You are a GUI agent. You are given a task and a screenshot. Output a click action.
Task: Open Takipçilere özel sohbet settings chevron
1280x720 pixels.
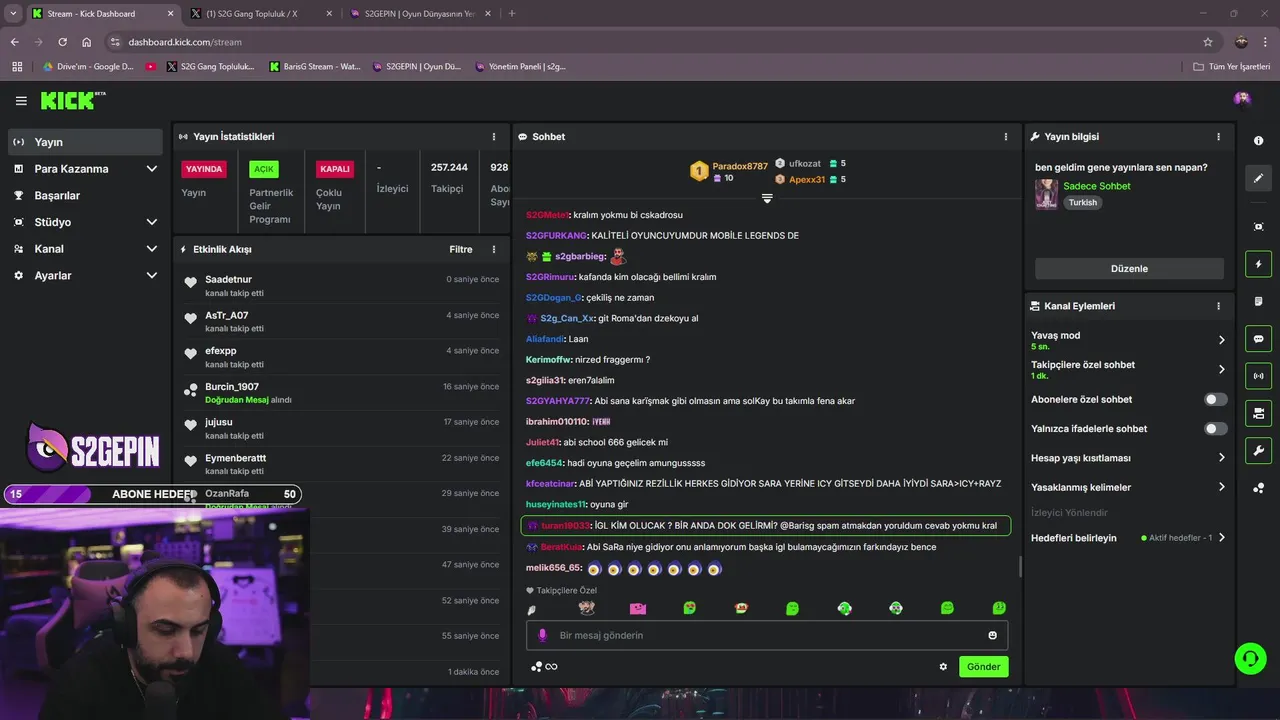(x=1221, y=369)
